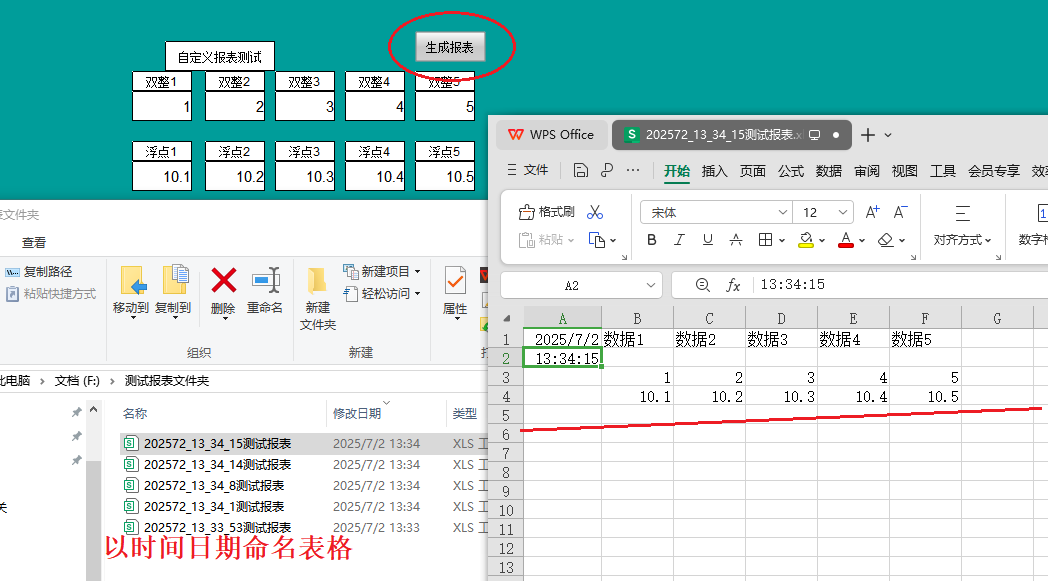Click the 重命名 rename icon in Explorer
The height and width of the screenshot is (581, 1048).
pos(265,281)
